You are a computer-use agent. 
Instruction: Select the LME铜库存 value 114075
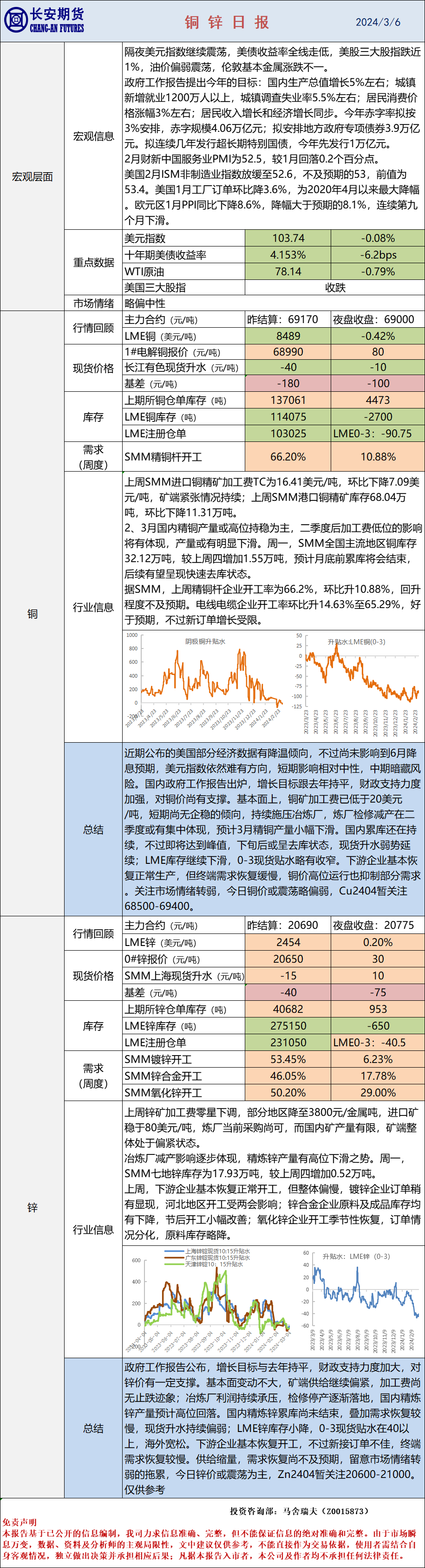click(288, 417)
